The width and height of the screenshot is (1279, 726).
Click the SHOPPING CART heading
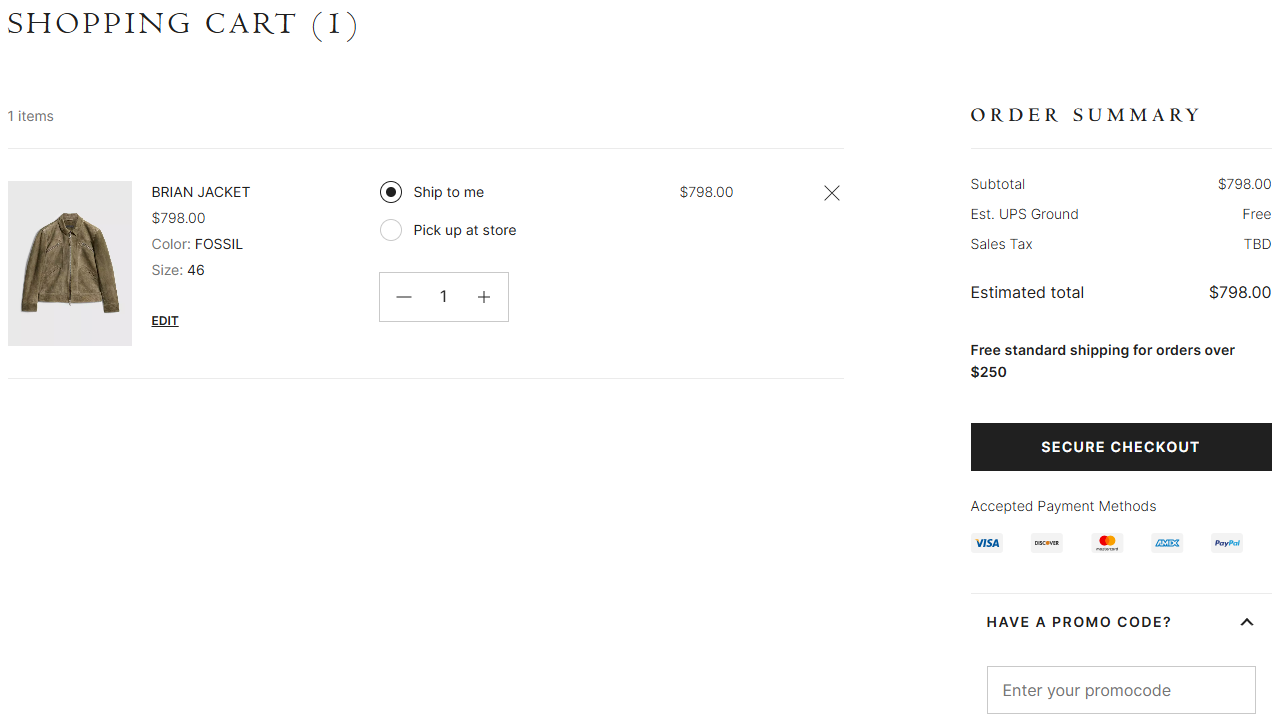click(x=183, y=23)
